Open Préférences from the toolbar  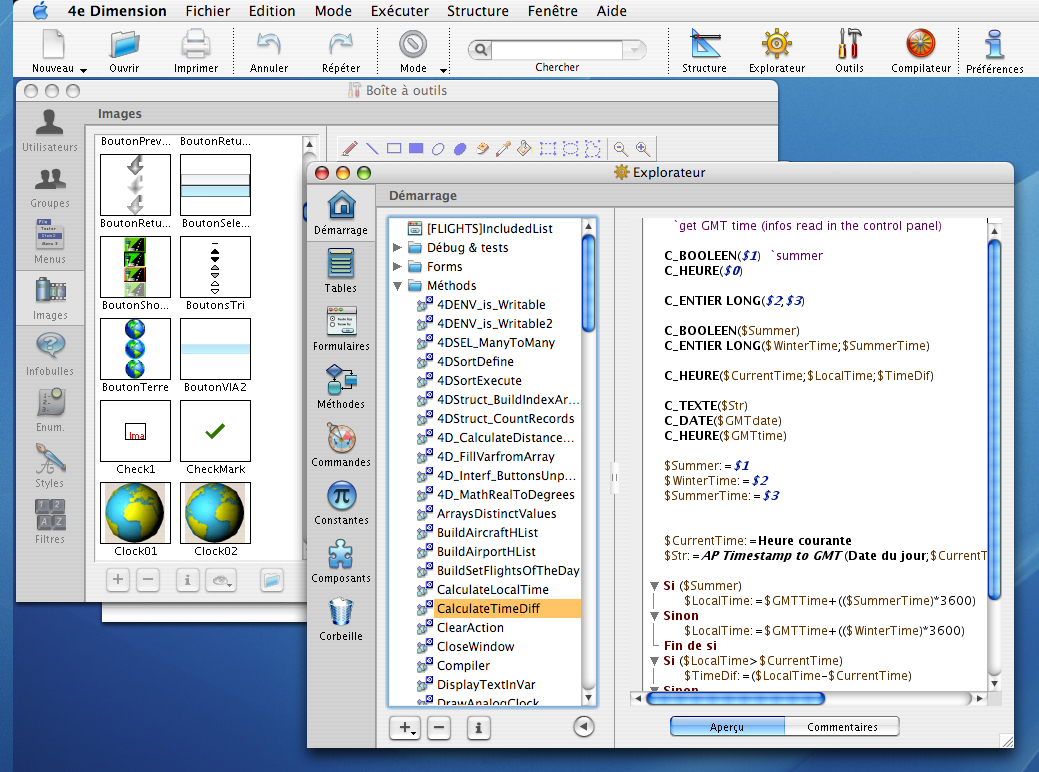point(994,50)
